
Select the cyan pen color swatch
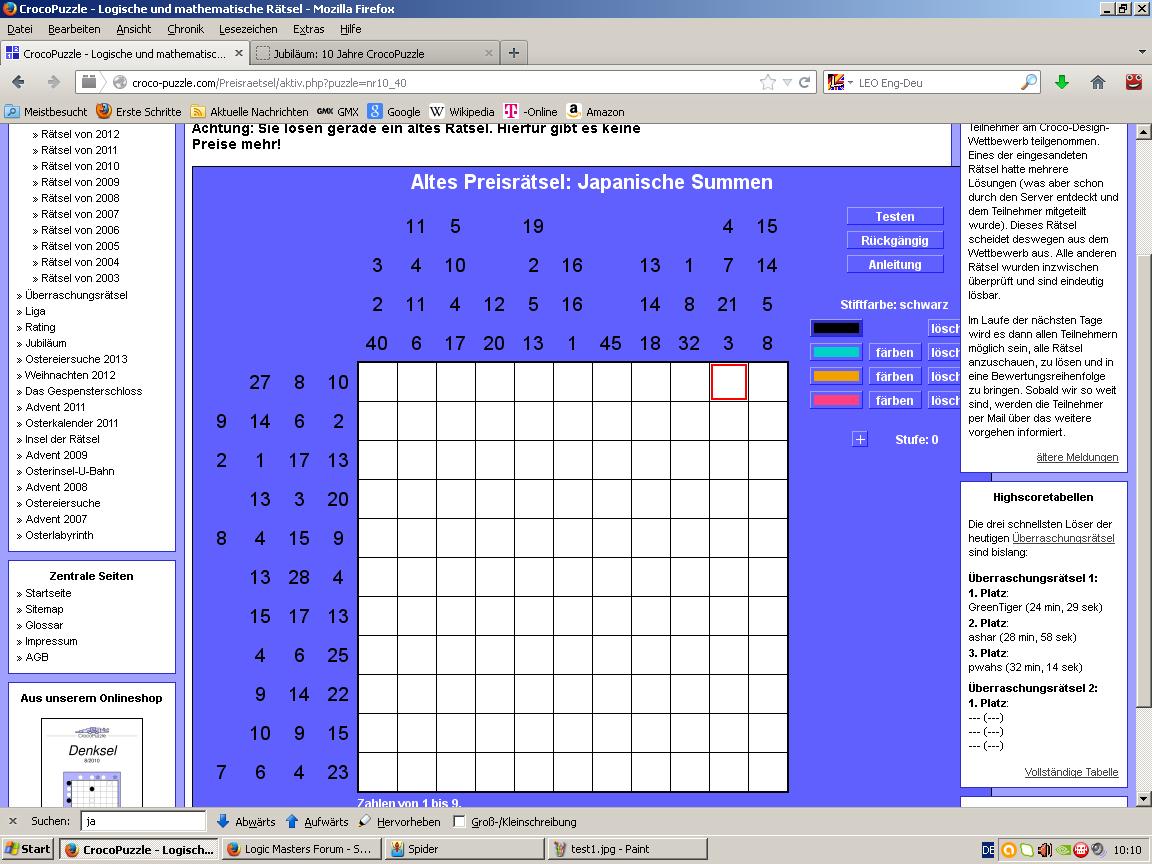(836, 352)
